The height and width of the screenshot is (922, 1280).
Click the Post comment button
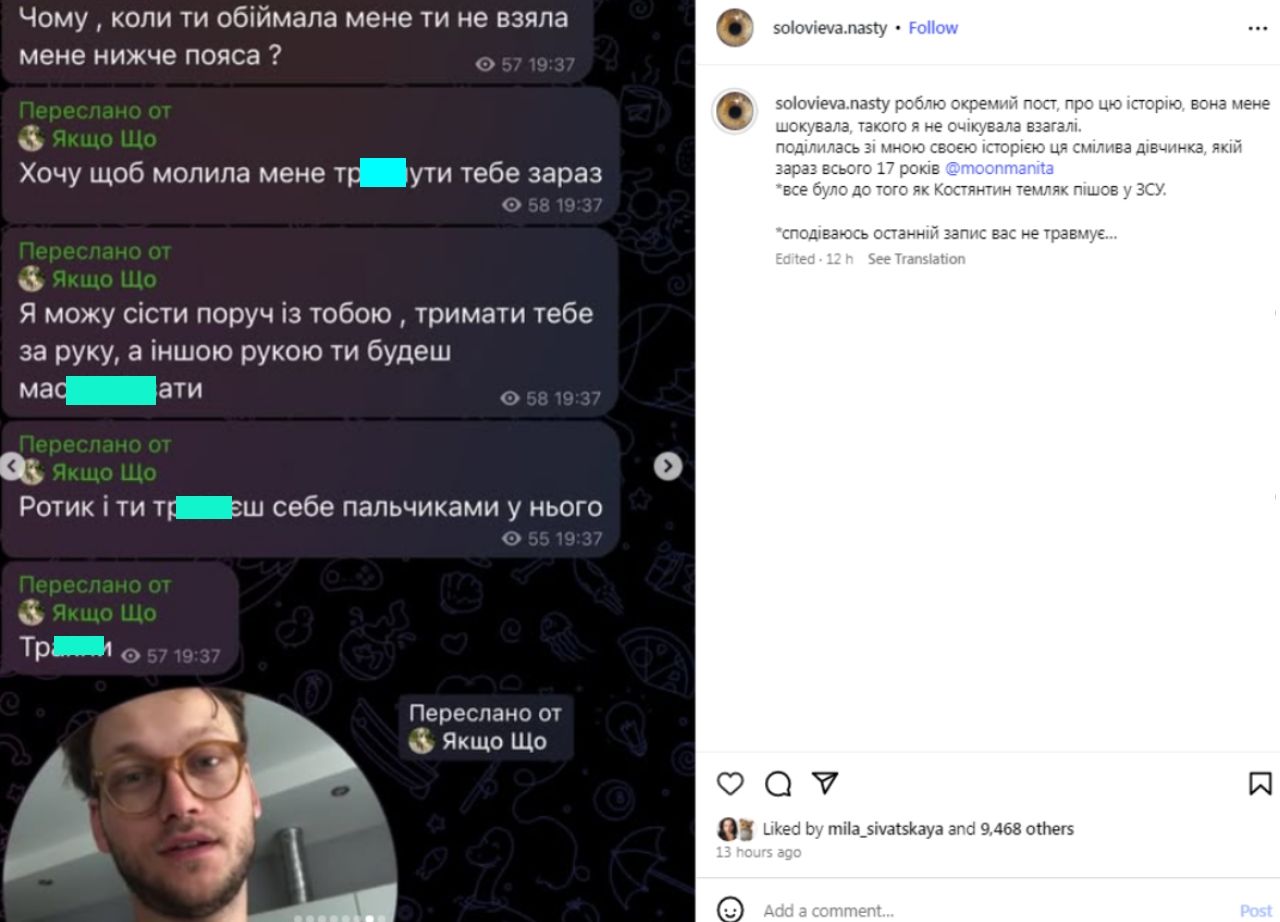pyautogui.click(x=1256, y=910)
